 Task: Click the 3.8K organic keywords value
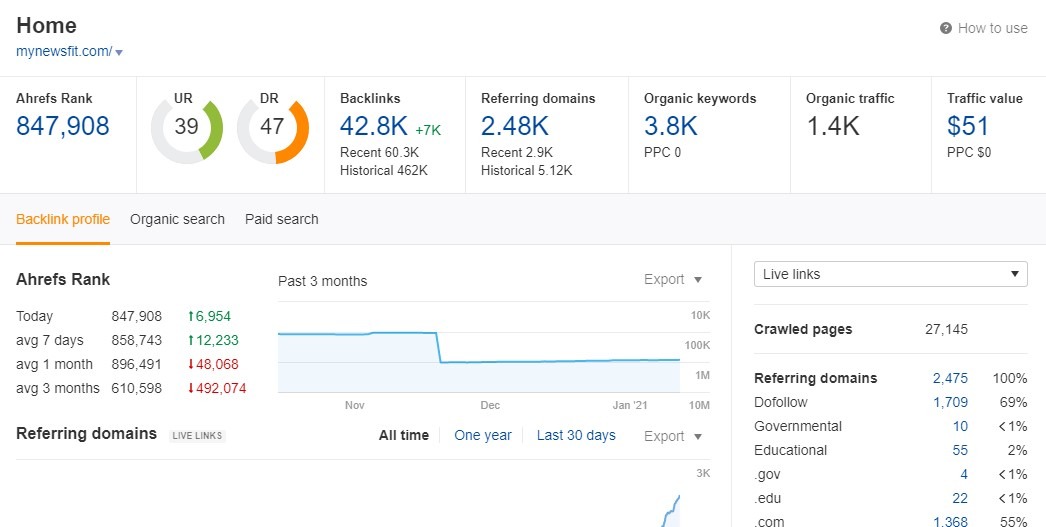click(x=670, y=126)
